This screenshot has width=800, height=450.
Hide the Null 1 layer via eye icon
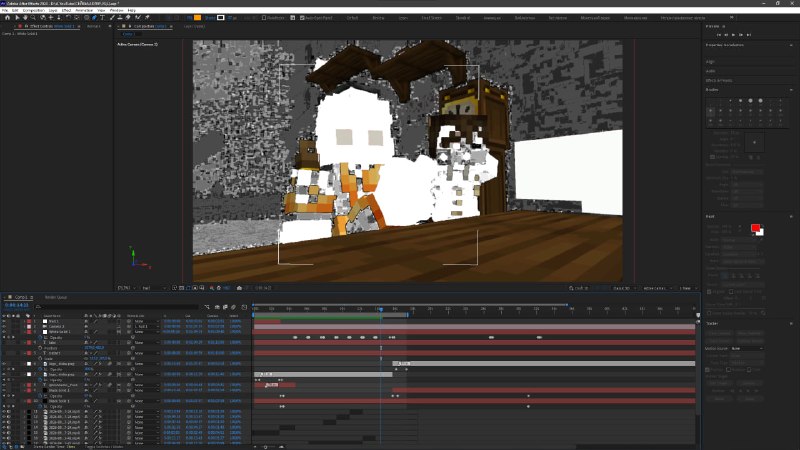click(x=4, y=321)
